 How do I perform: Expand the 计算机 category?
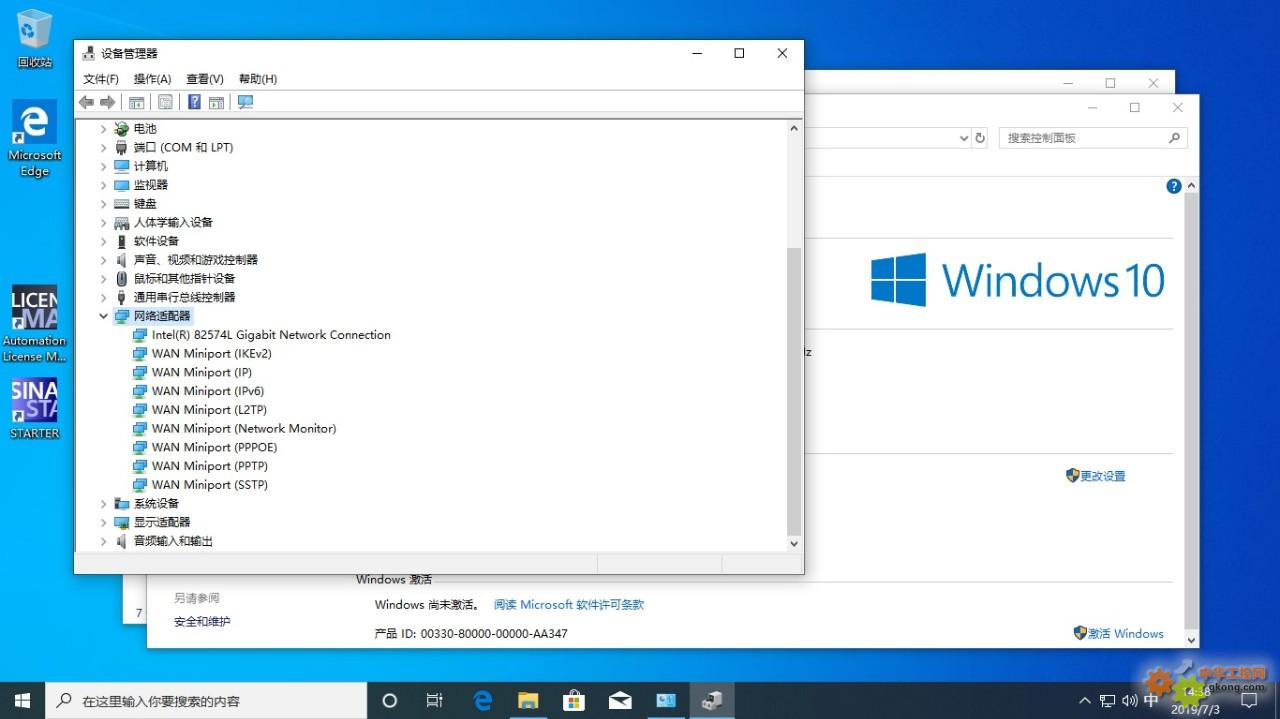tap(103, 166)
